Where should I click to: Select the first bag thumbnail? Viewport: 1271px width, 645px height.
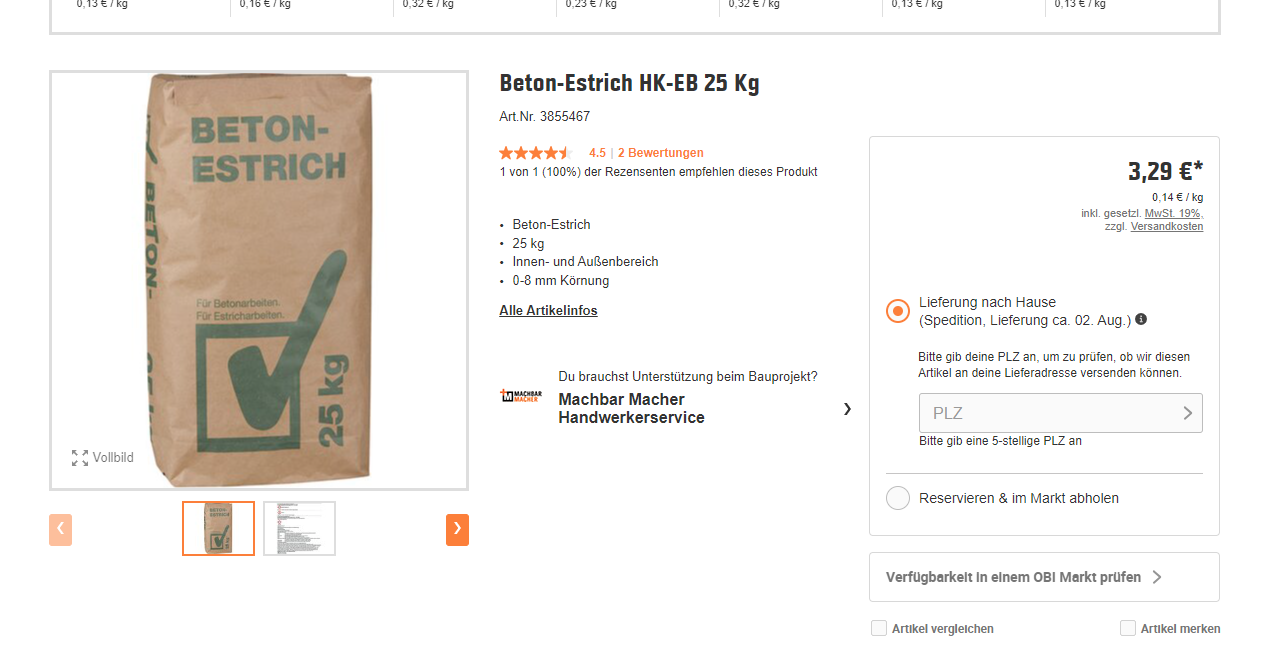(x=218, y=528)
